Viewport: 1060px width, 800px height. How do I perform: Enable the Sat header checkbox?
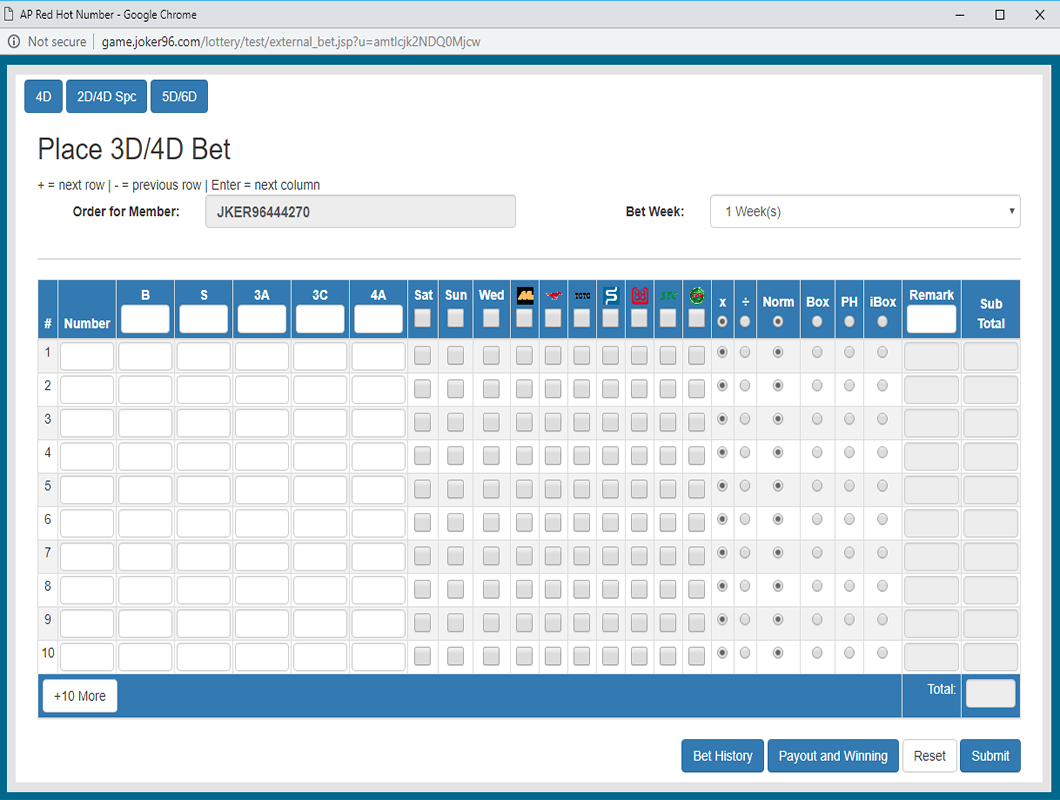click(x=423, y=318)
